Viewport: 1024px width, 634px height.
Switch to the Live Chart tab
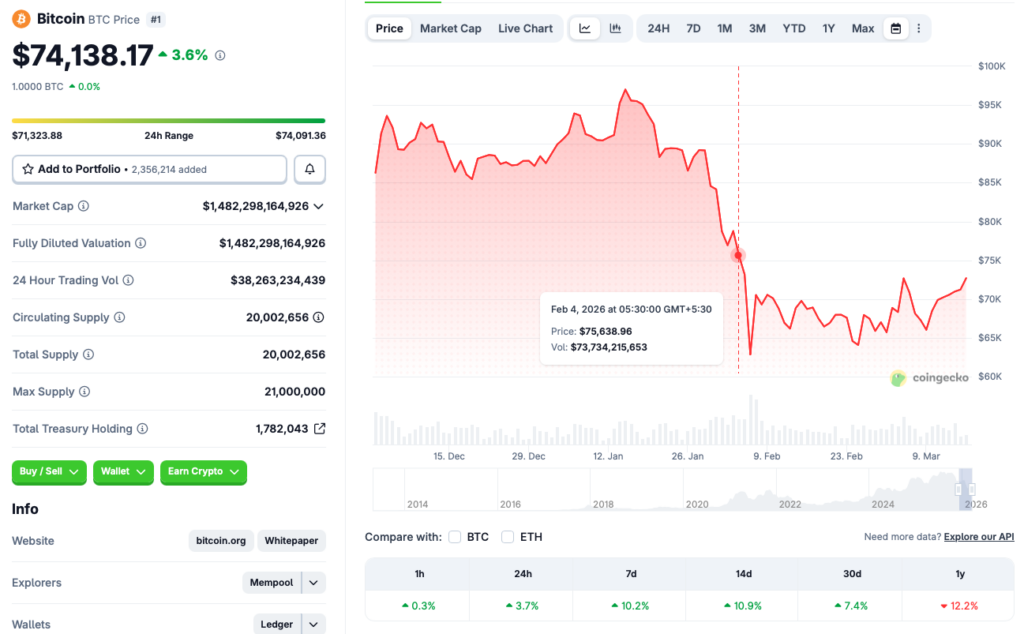(x=525, y=28)
